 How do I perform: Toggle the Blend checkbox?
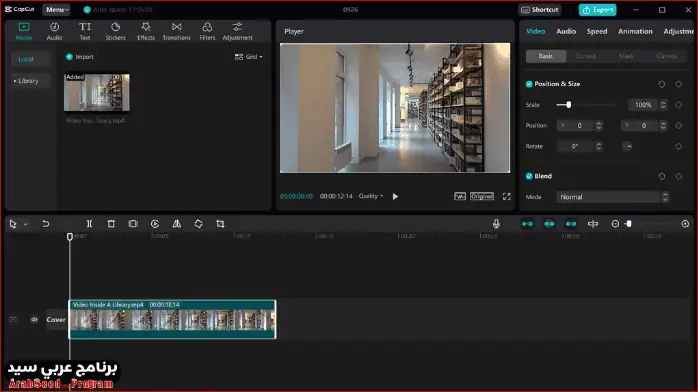pyautogui.click(x=529, y=176)
